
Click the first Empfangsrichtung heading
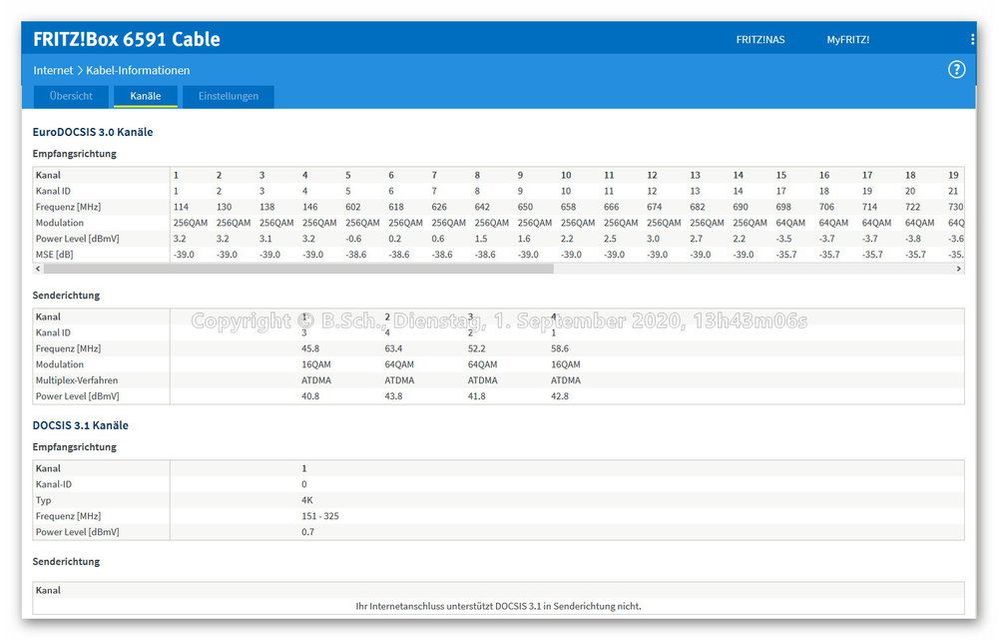(x=74, y=154)
